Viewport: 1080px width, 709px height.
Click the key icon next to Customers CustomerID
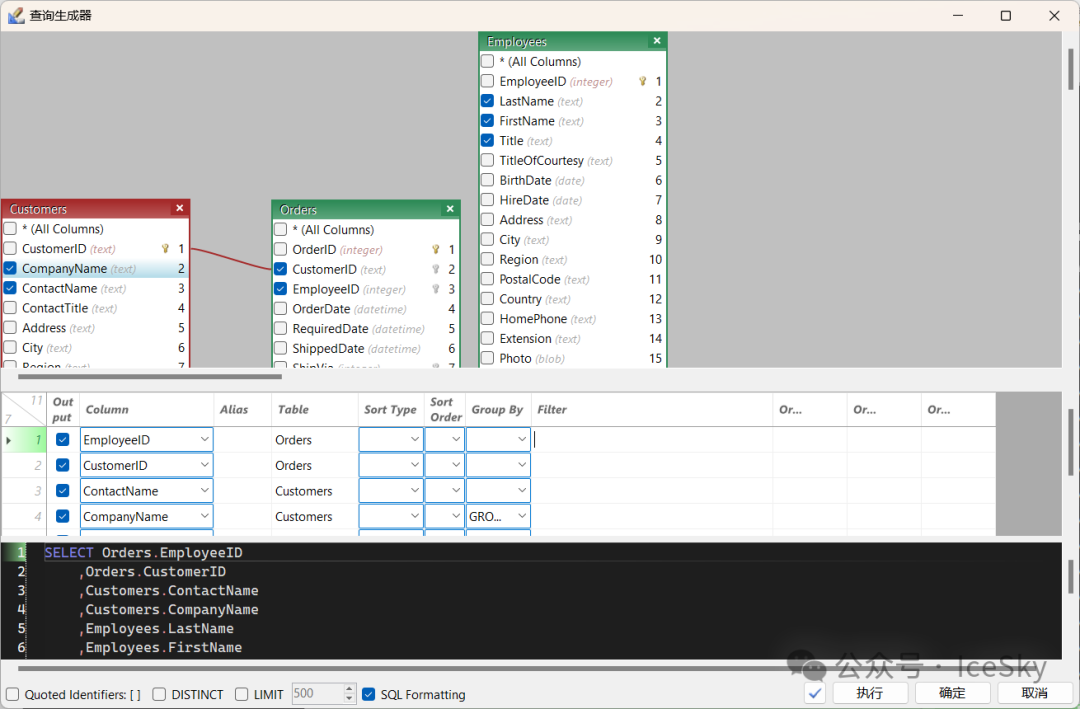[166, 249]
